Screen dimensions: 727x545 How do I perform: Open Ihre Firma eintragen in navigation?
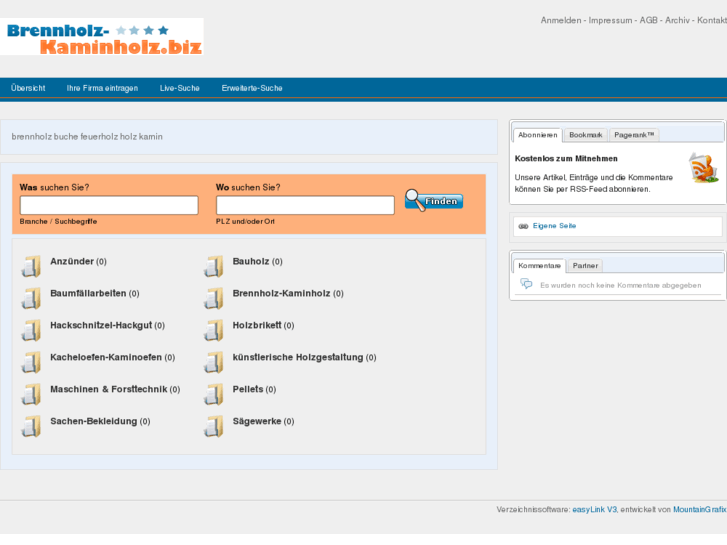point(102,88)
